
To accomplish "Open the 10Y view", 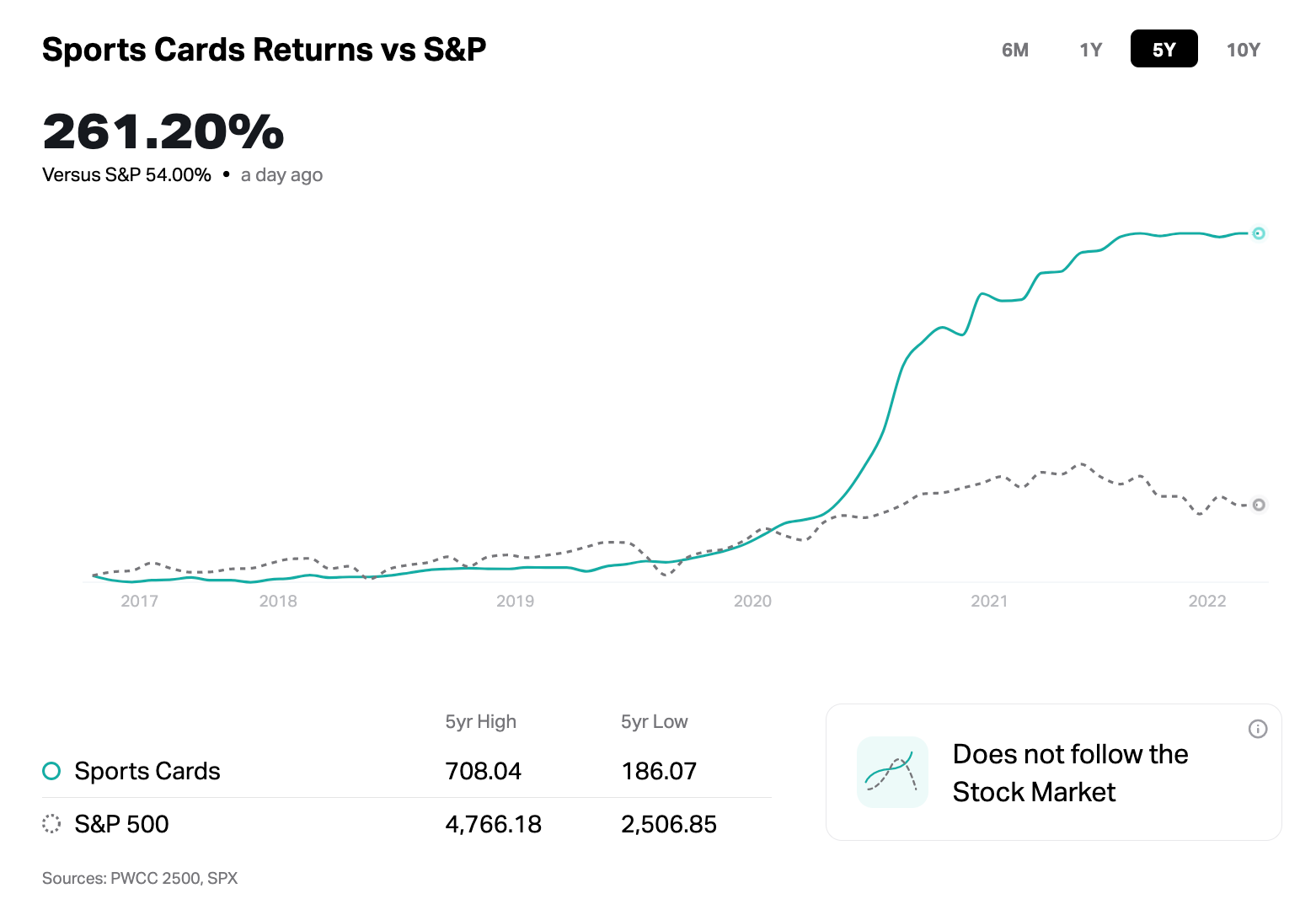I will [1243, 49].
